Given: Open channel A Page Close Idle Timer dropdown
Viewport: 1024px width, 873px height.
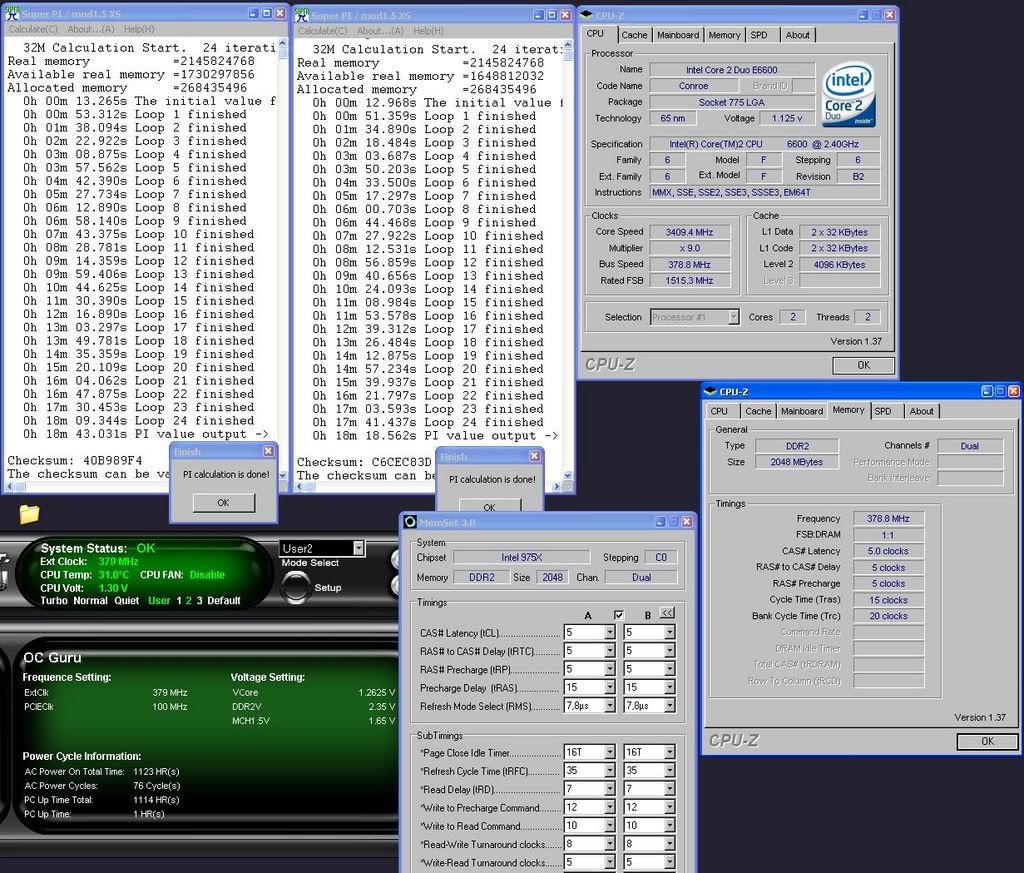Looking at the screenshot, I should pyautogui.click(x=609, y=752).
